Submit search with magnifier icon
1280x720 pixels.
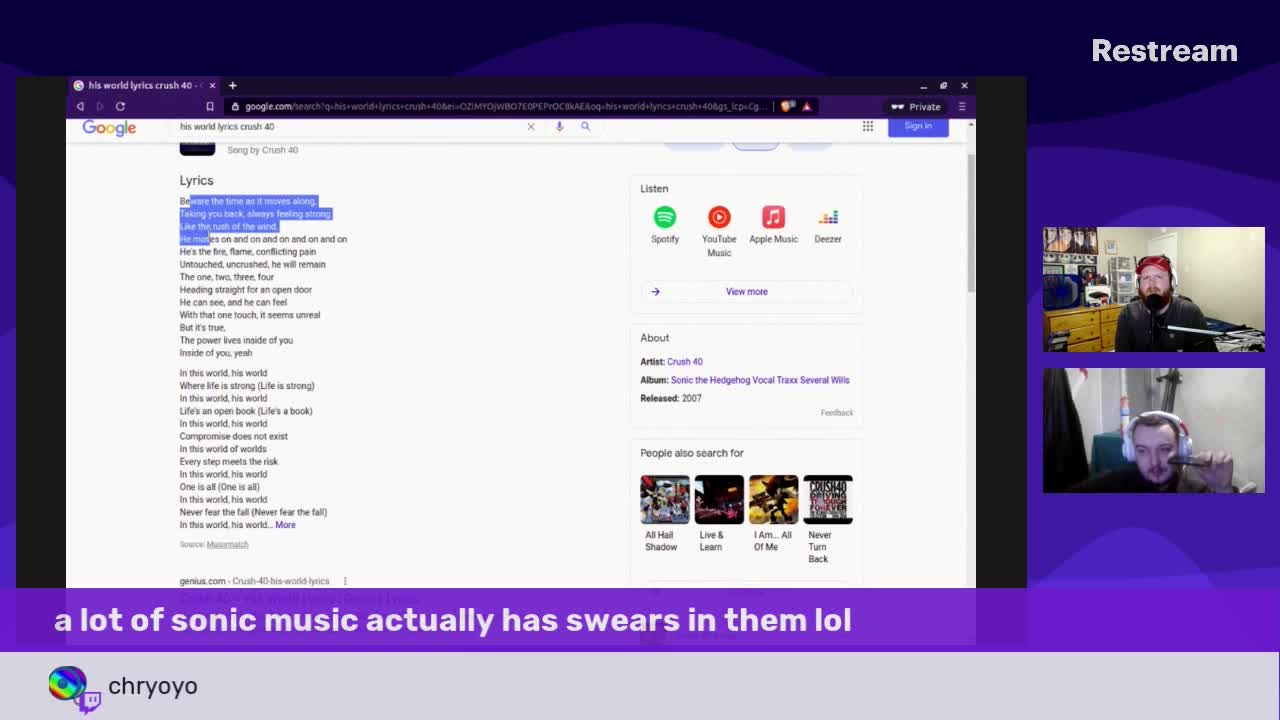click(x=585, y=126)
